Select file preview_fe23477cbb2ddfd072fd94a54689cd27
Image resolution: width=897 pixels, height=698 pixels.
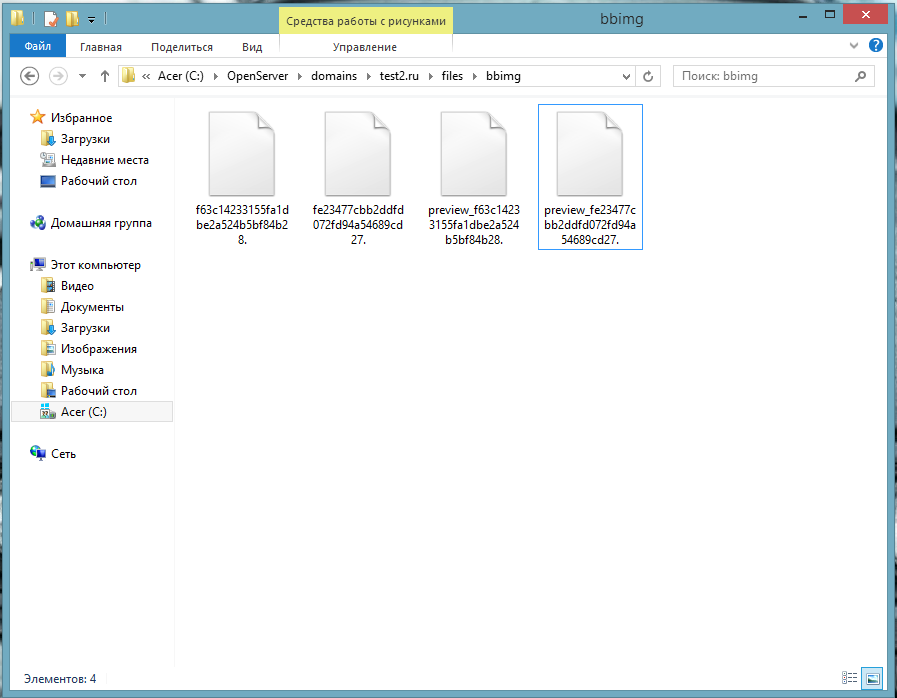(590, 176)
